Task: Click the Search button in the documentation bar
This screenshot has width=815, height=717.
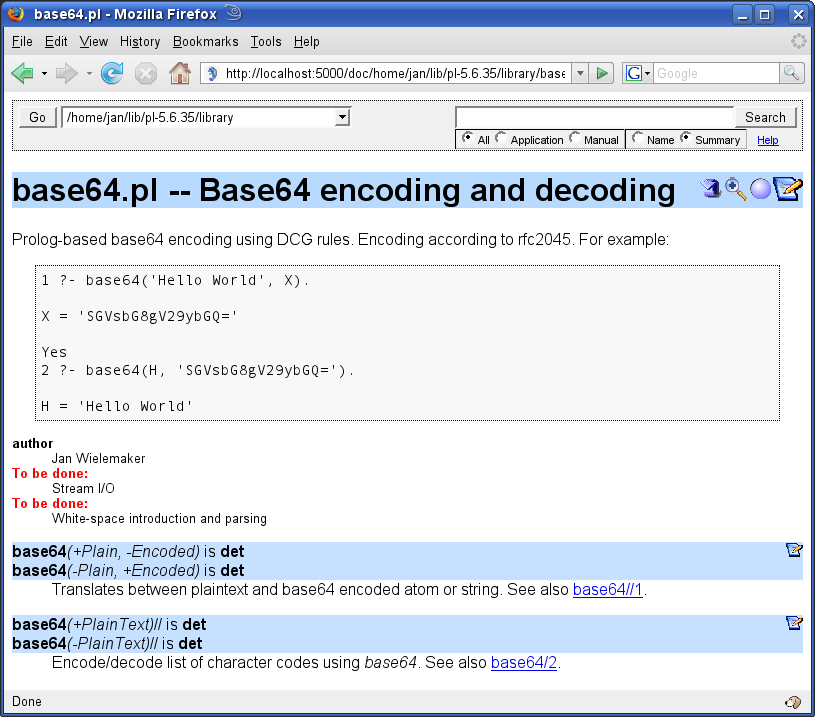Action: 765,117
